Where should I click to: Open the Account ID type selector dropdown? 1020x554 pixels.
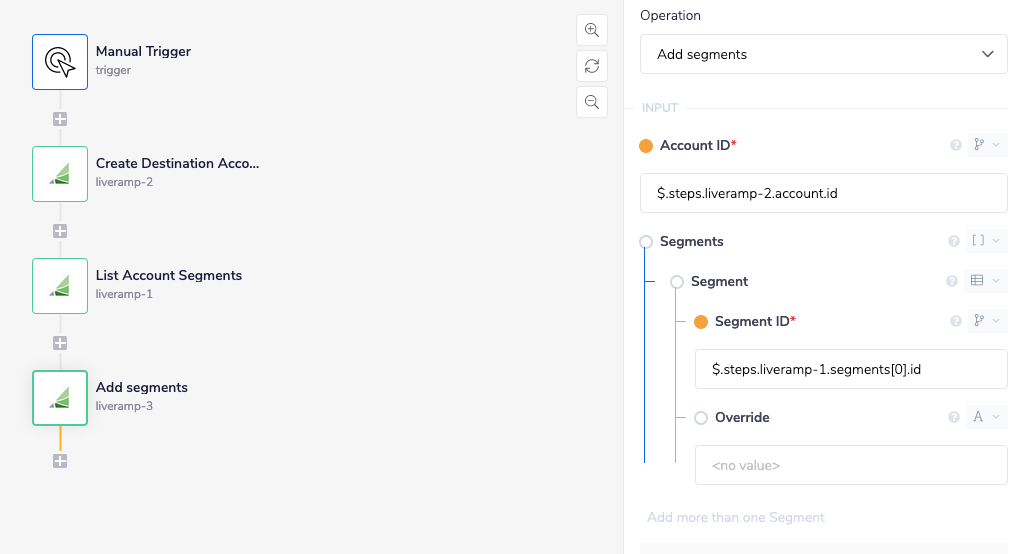pos(986,146)
